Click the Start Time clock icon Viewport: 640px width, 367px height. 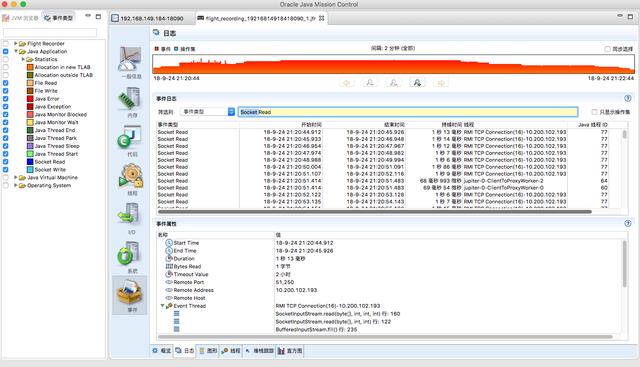pos(169,242)
